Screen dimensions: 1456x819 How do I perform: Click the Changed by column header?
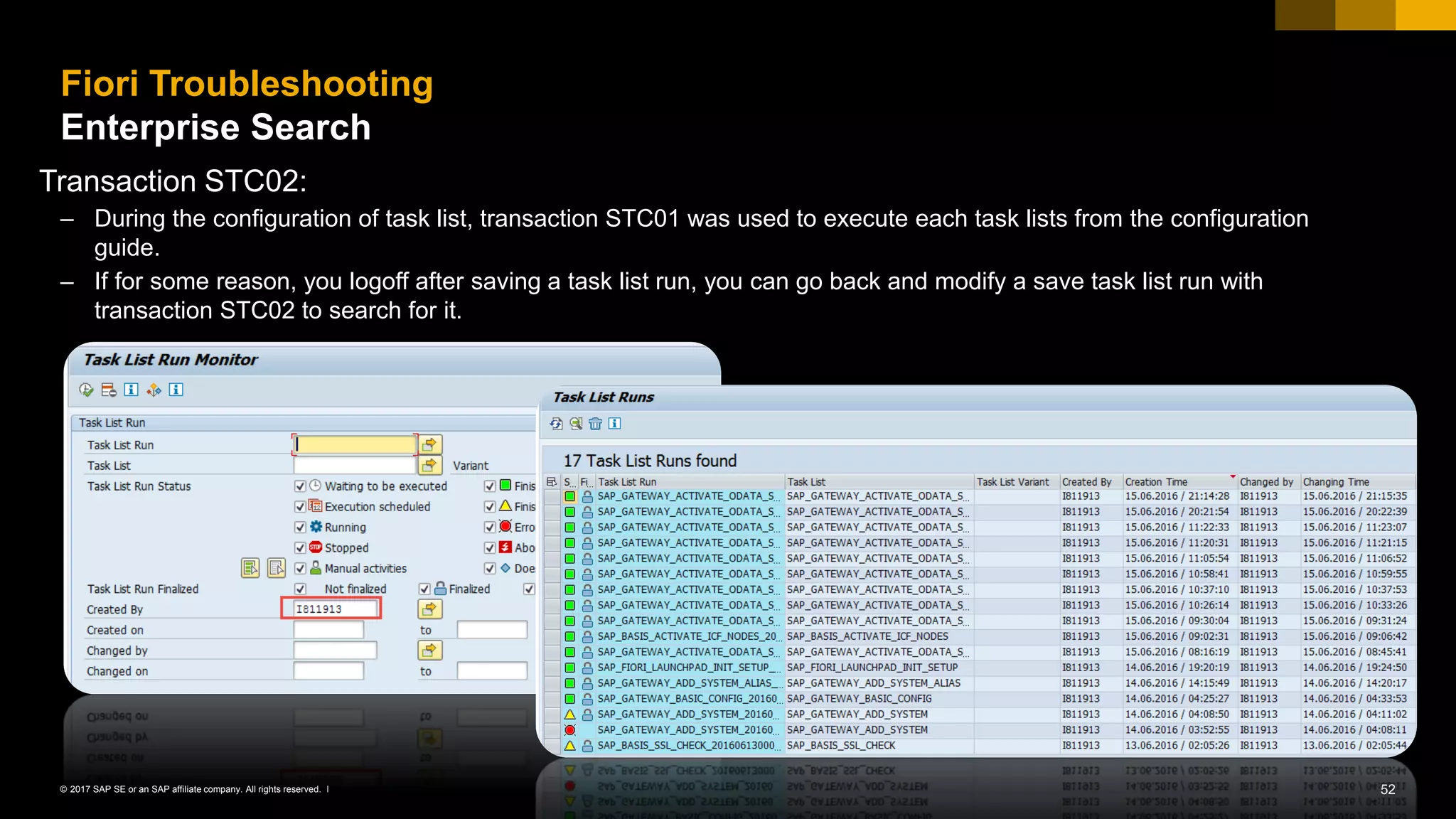coord(1269,482)
